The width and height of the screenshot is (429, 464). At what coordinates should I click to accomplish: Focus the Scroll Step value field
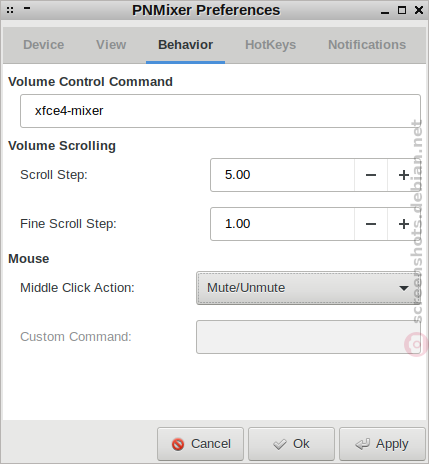coord(283,175)
